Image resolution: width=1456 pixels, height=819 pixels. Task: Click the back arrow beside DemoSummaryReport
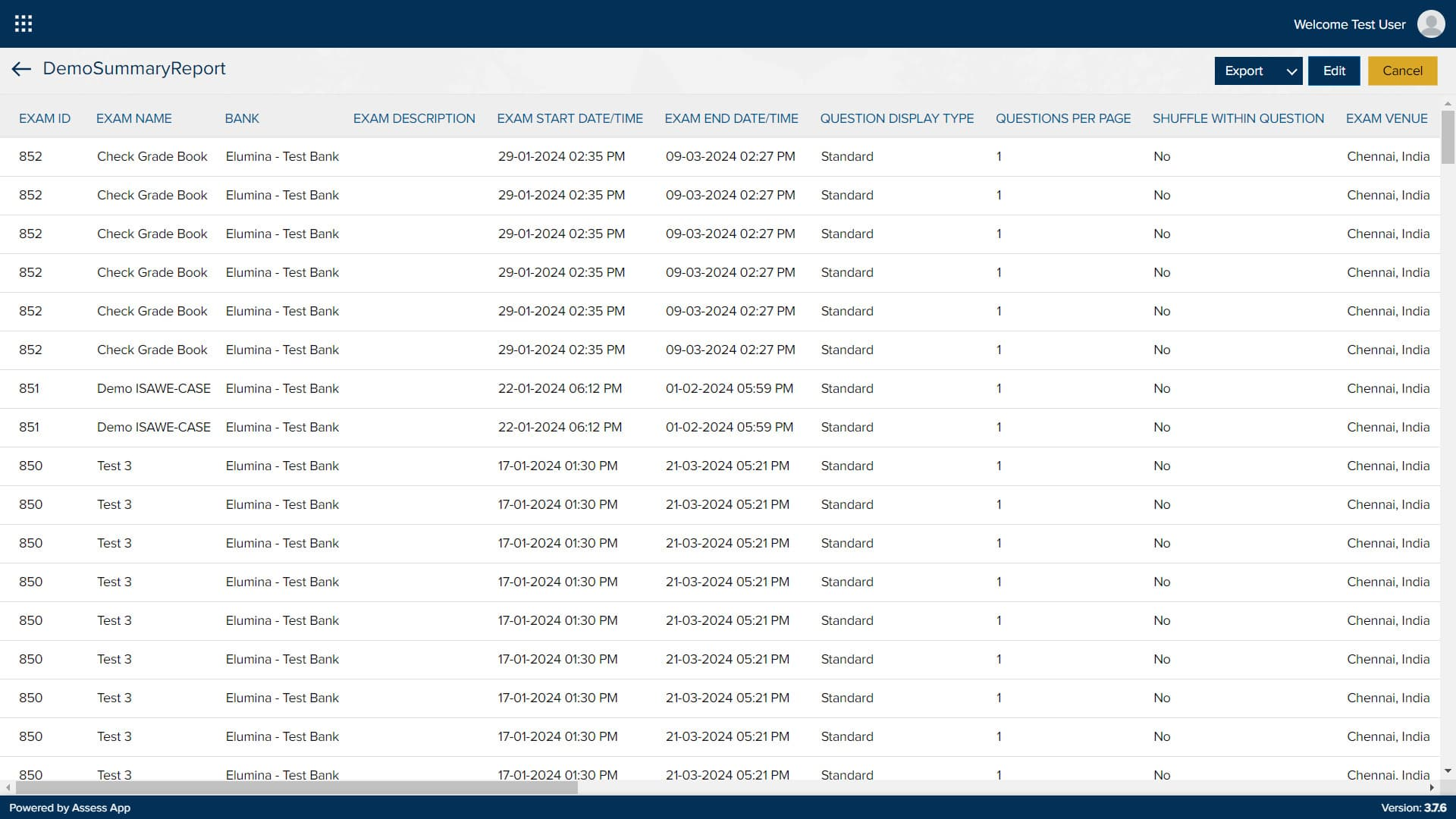click(x=21, y=69)
